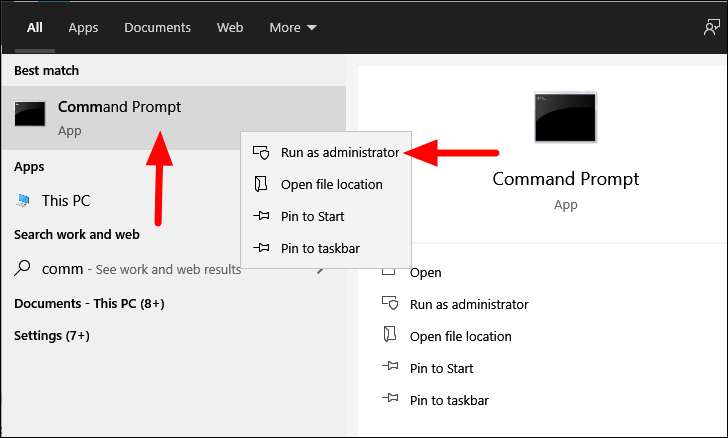This screenshot has height=438, width=728.
Task: Click Run as administrator in preview pane
Action: pos(469,305)
